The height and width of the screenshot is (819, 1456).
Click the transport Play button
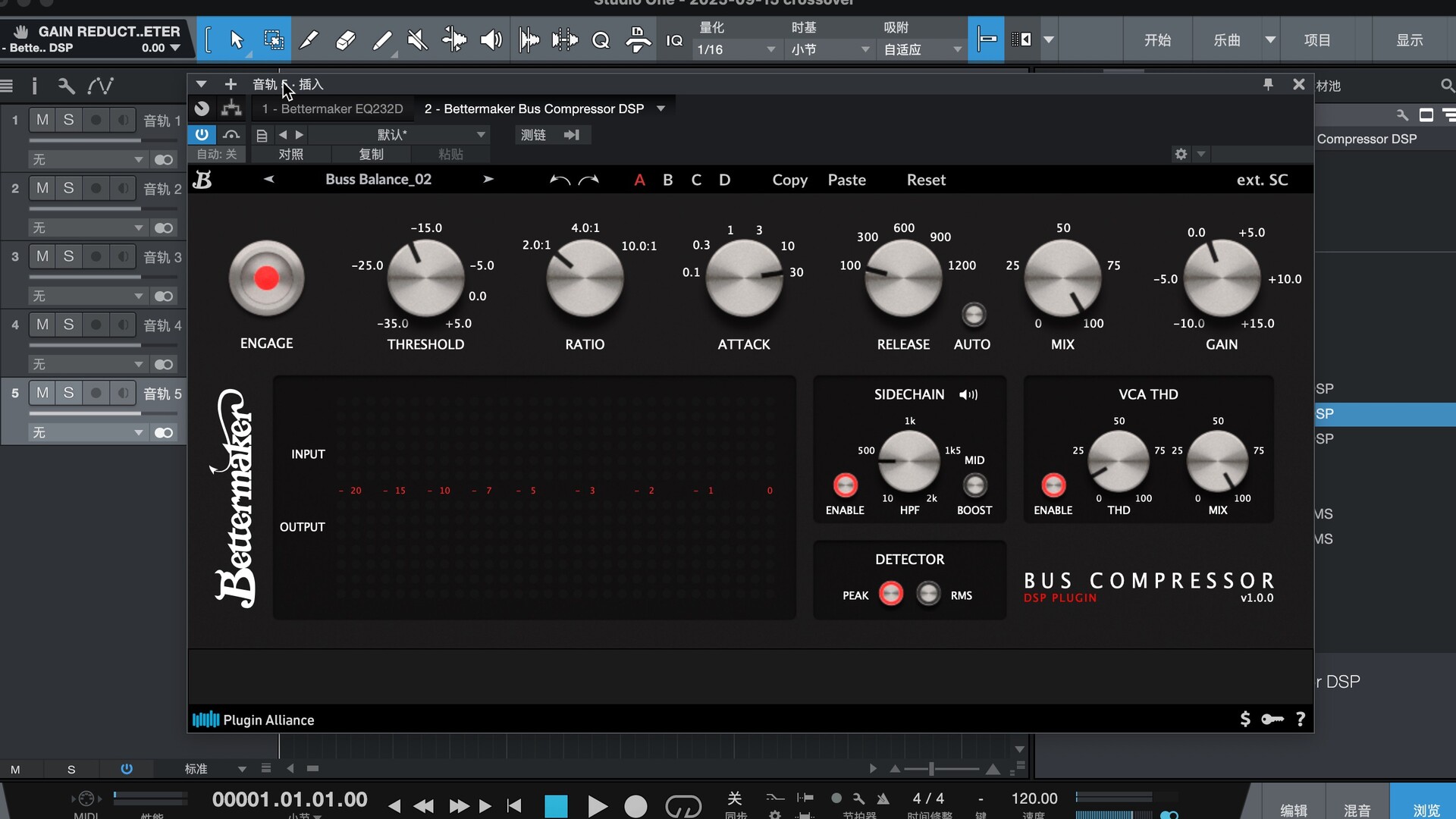pyautogui.click(x=597, y=806)
